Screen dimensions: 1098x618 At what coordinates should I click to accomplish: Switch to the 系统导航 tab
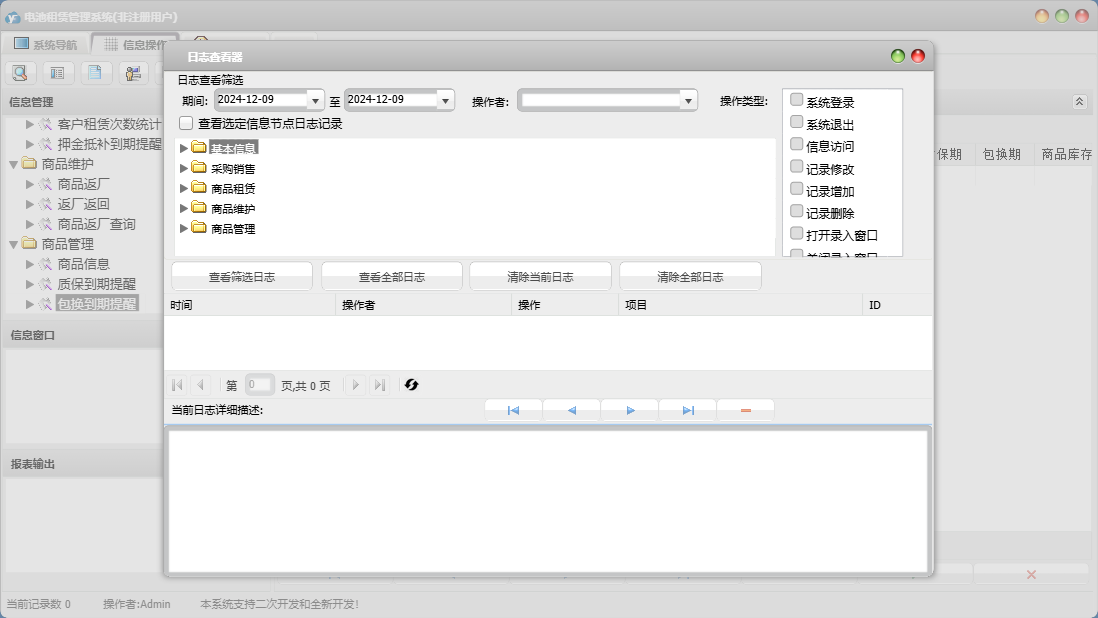pos(46,44)
